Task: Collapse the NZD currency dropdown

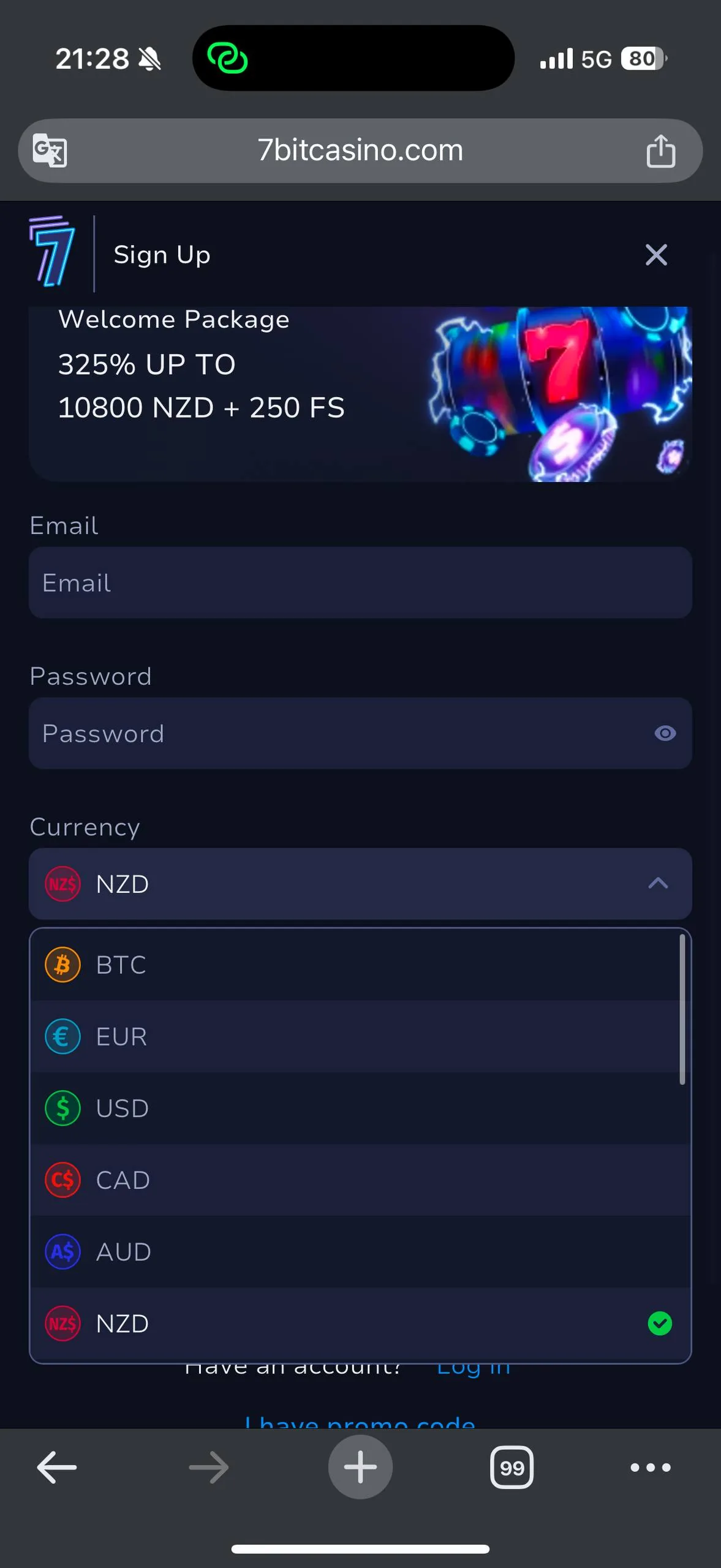Action: point(360,884)
